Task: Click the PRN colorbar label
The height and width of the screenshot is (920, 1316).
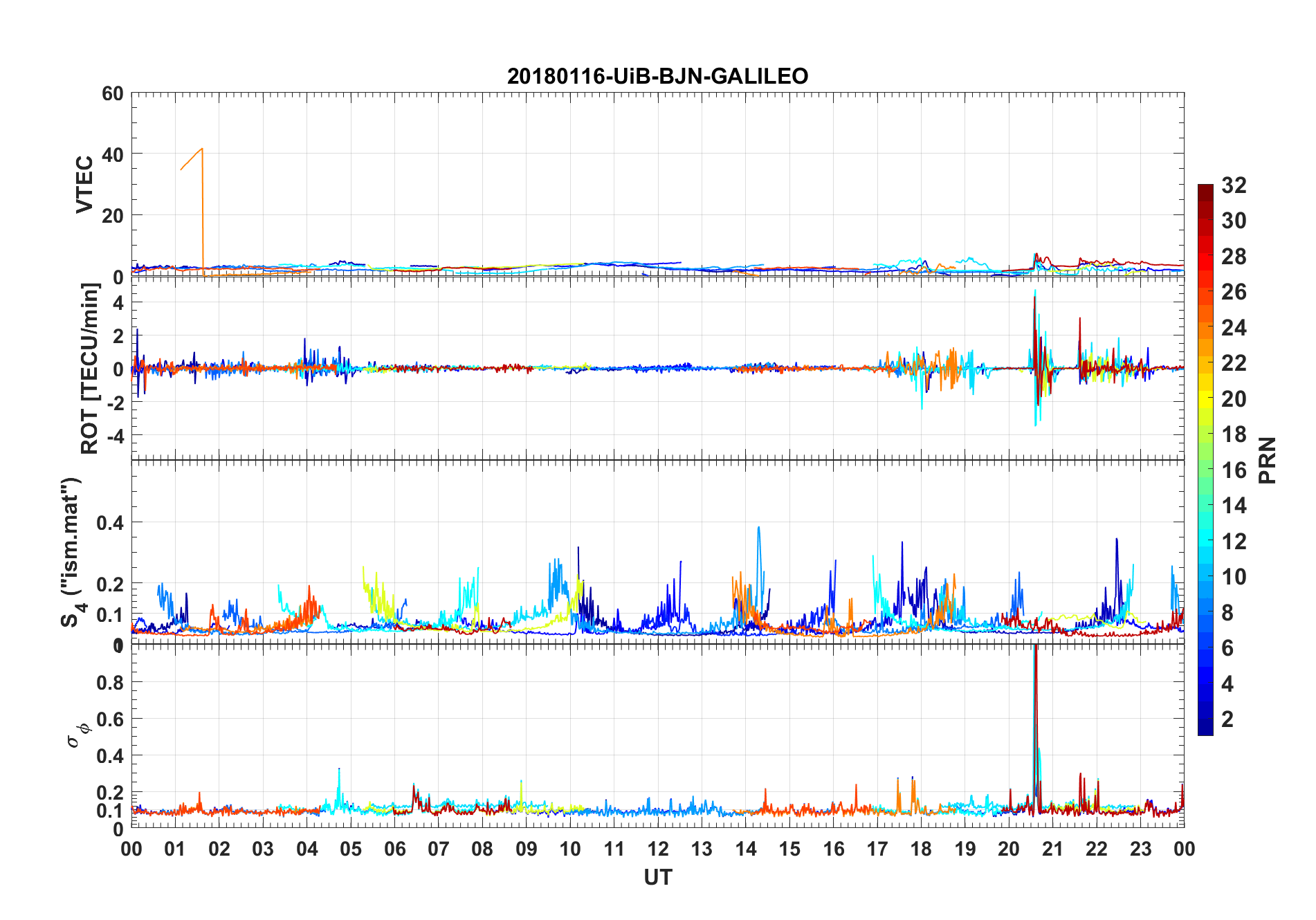Action: pyautogui.click(x=1267, y=460)
